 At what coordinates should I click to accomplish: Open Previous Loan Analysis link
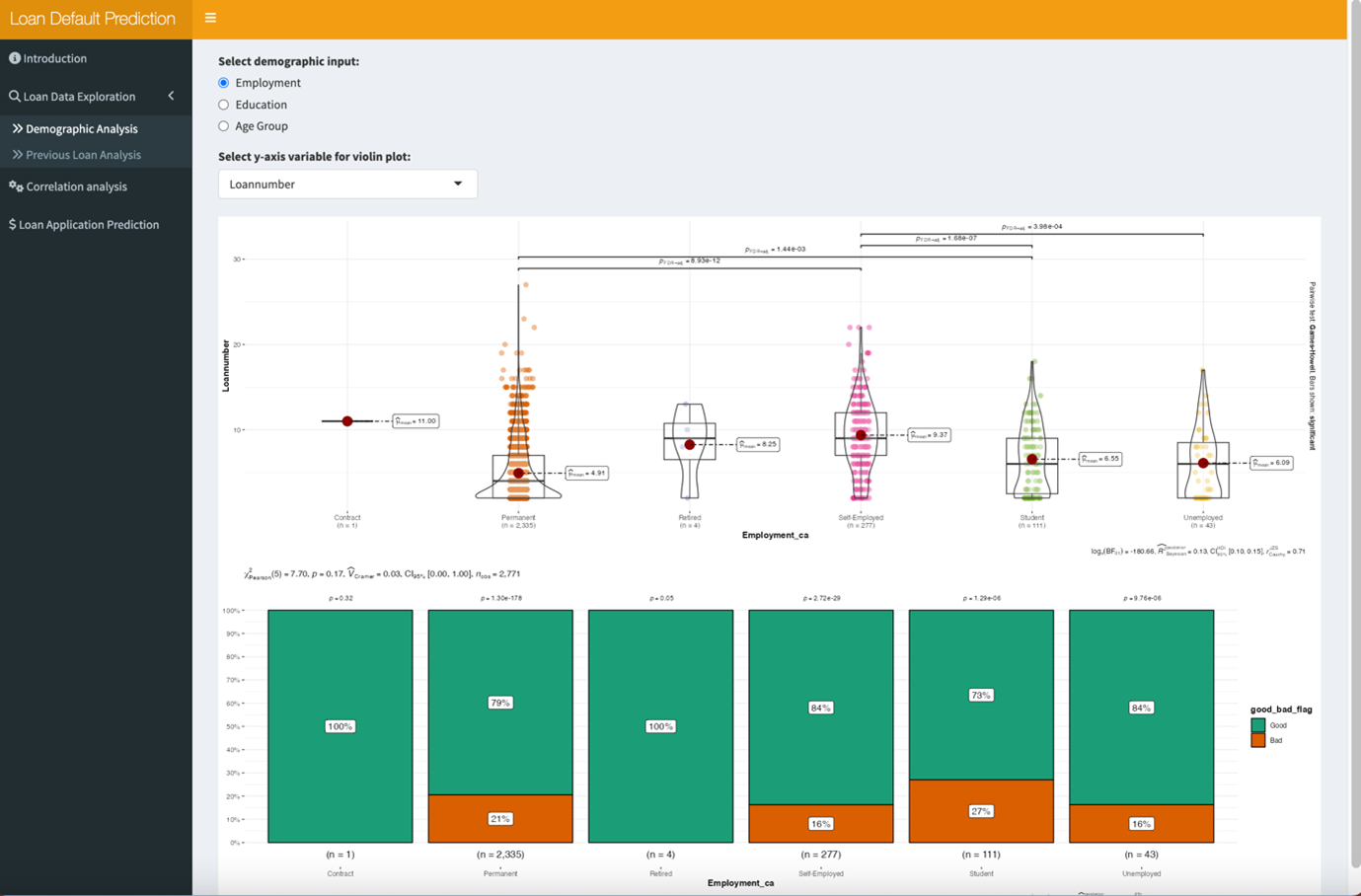[x=83, y=155]
